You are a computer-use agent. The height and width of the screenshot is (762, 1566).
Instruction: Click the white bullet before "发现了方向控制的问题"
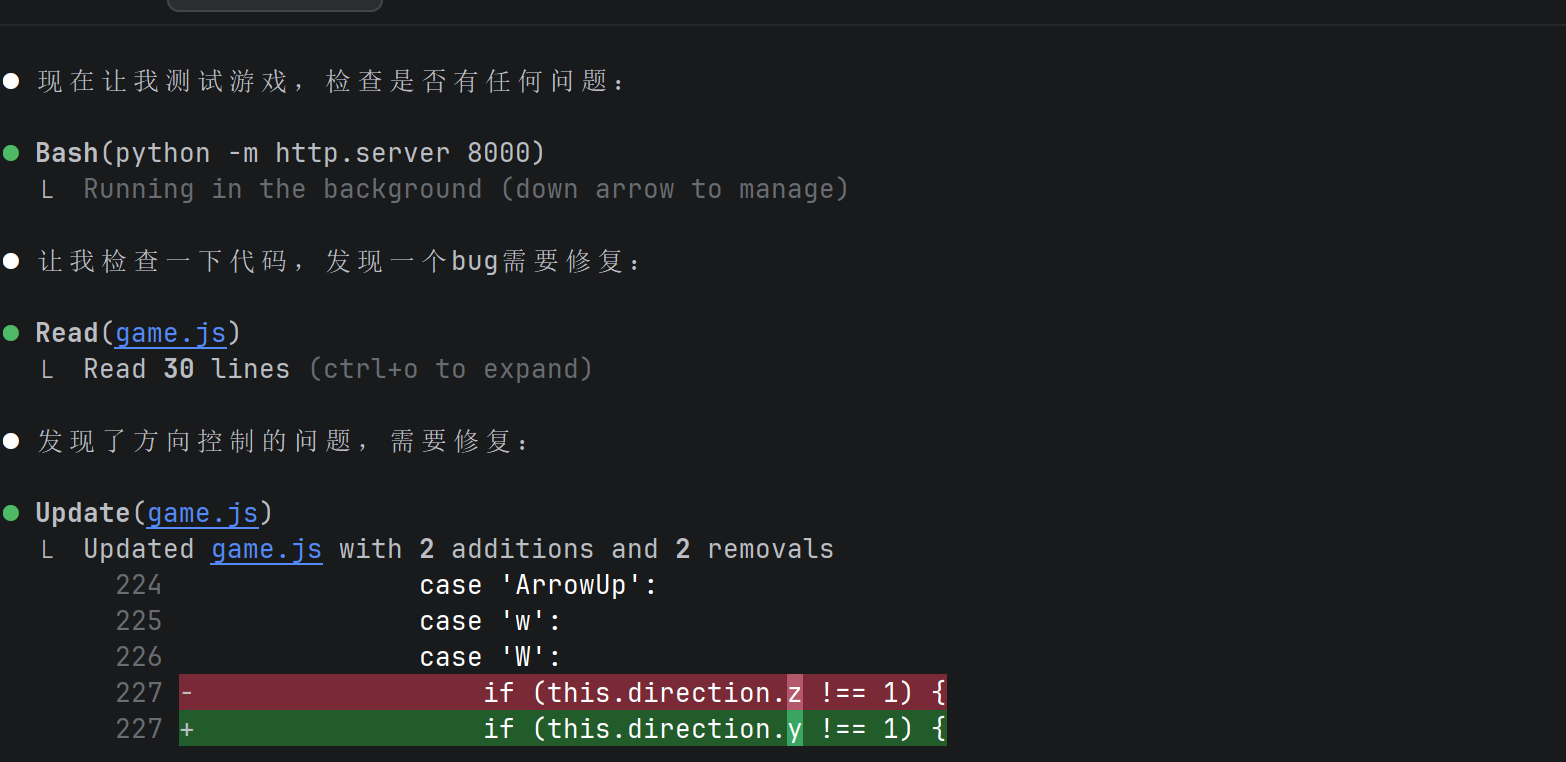(11, 441)
